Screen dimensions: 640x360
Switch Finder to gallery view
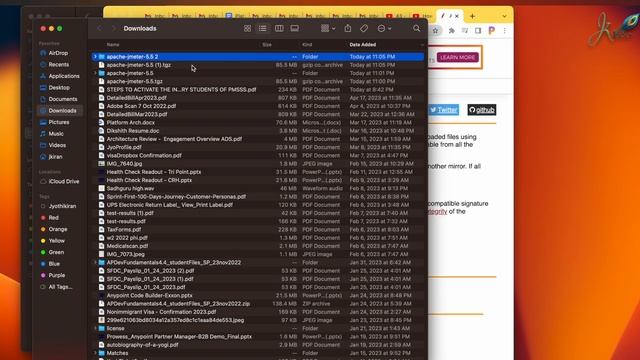[x=294, y=29]
